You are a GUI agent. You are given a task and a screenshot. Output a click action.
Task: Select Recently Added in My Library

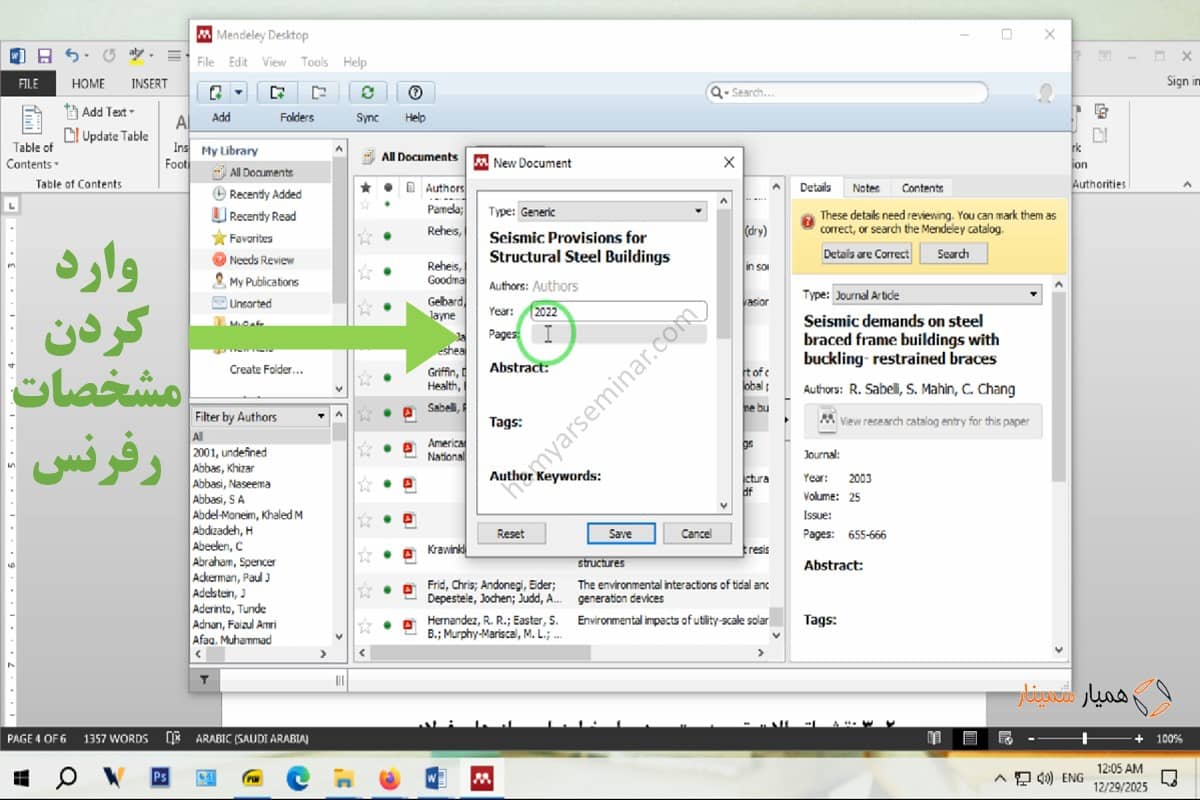click(x=265, y=194)
